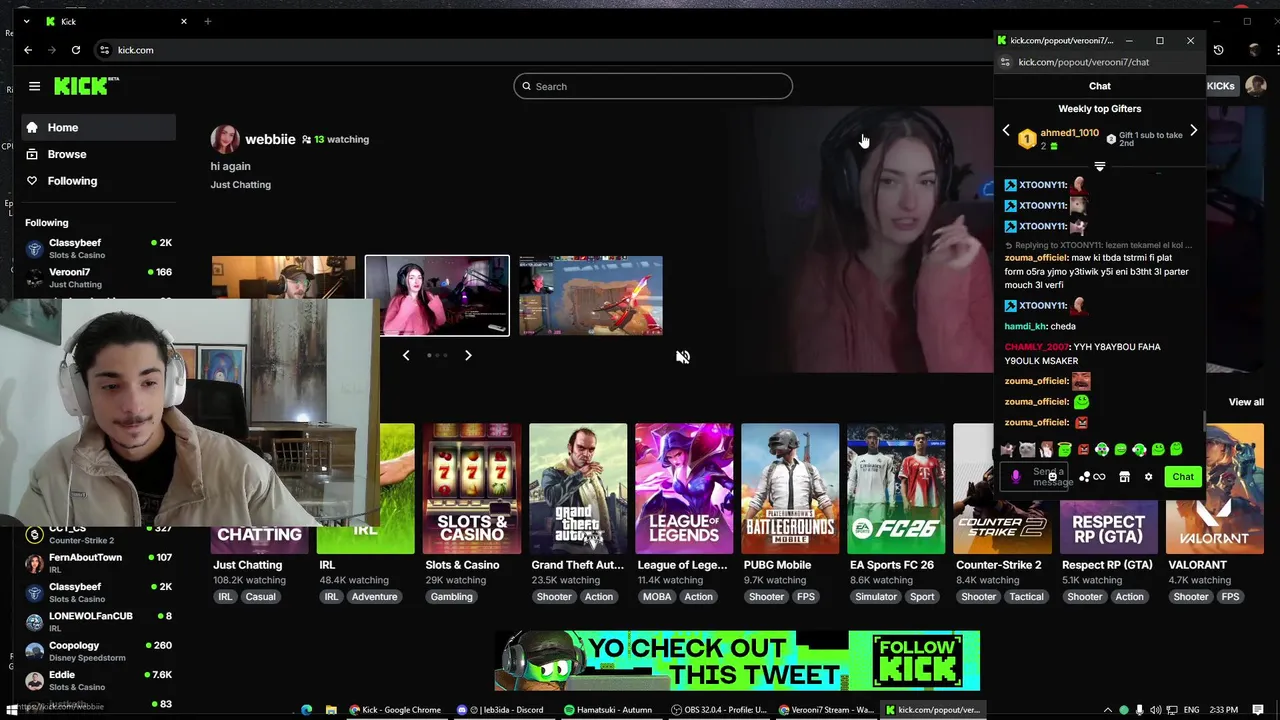Open KICKs button in top bar
Image resolution: width=1280 pixels, height=720 pixels.
[x=1220, y=86]
